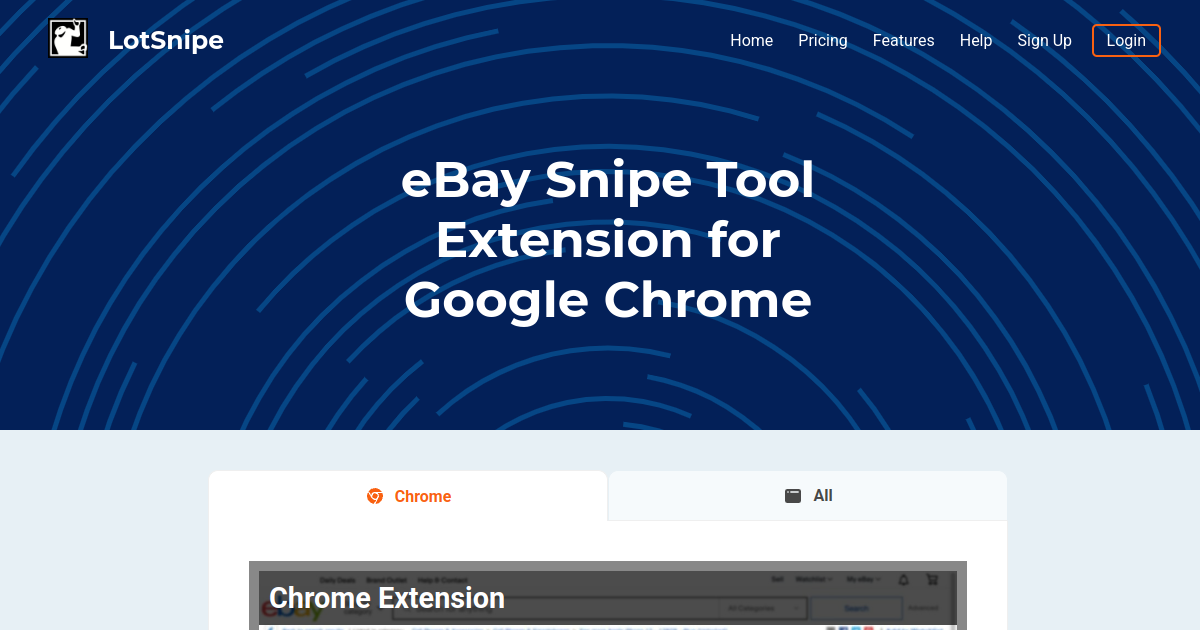Click the gray mail share icon
This screenshot has width=1200, height=630.
pyautogui.click(x=831, y=628)
